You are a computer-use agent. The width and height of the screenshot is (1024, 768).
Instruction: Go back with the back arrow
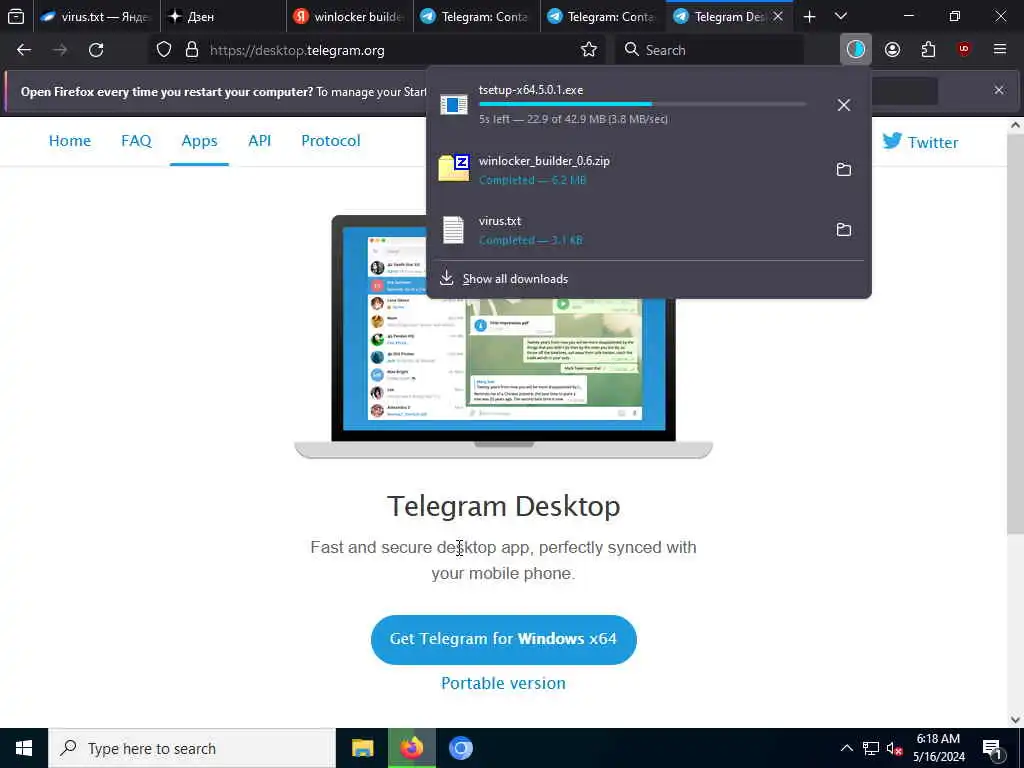(24, 50)
